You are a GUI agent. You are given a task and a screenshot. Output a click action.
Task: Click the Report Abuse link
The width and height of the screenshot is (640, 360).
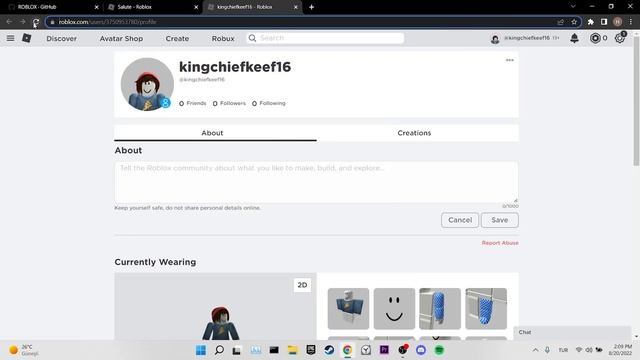pyautogui.click(x=500, y=243)
